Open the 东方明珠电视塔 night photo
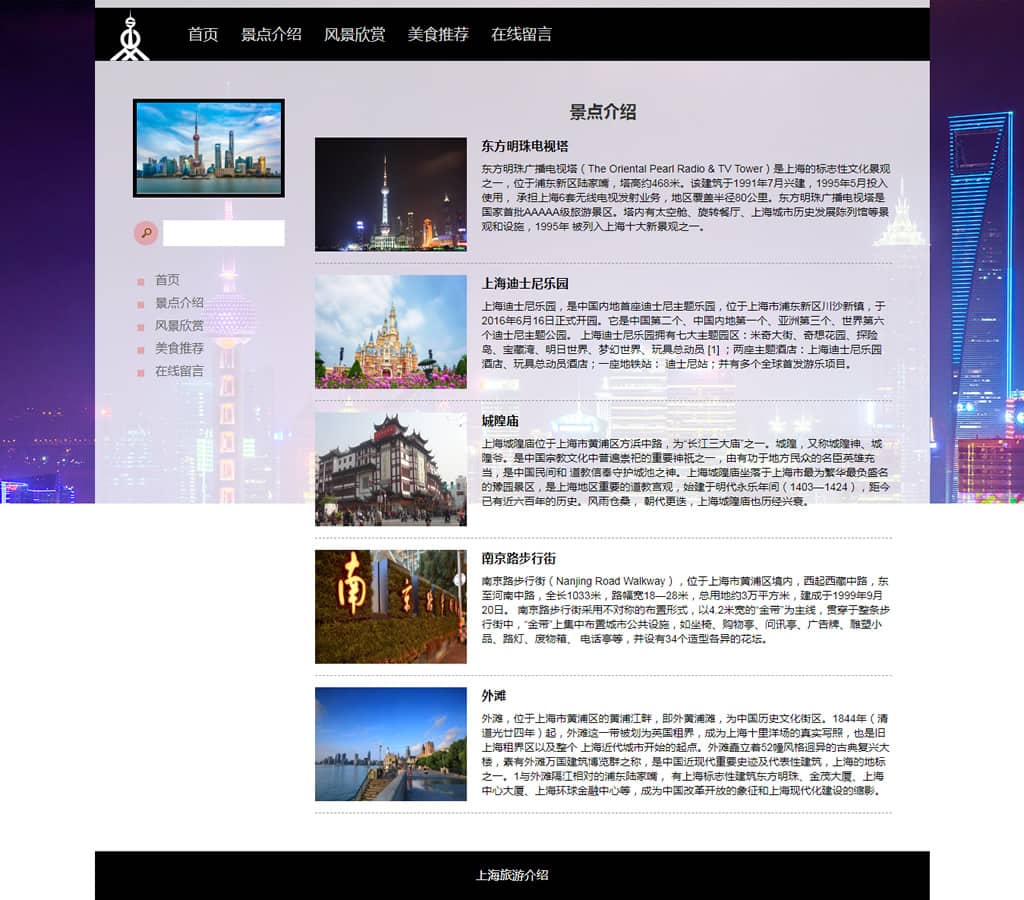Image resolution: width=1024 pixels, height=900 pixels. click(390, 194)
